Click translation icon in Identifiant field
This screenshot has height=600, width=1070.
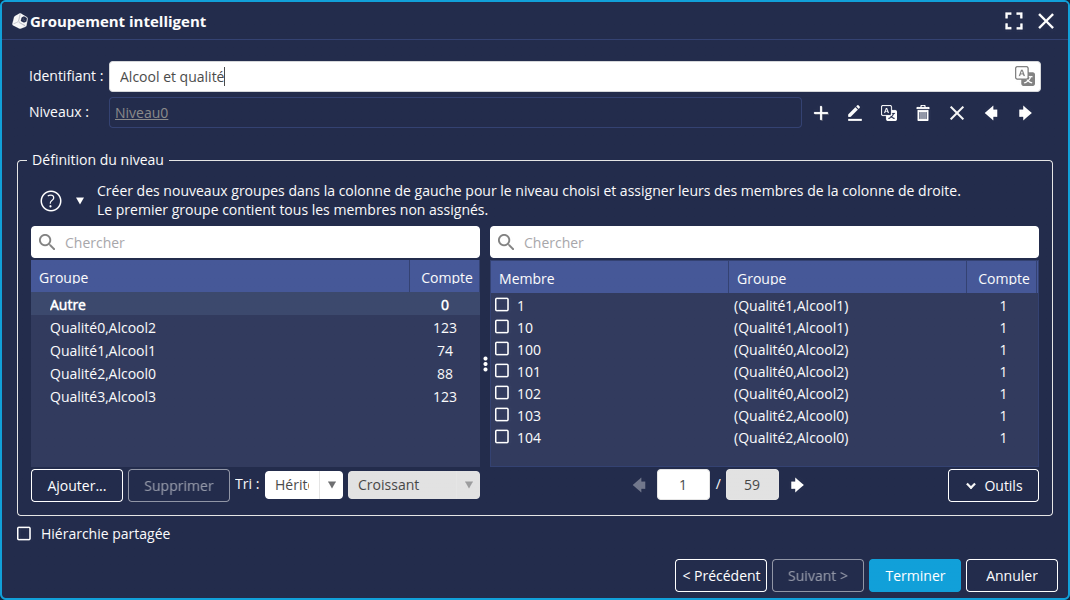click(1024, 76)
